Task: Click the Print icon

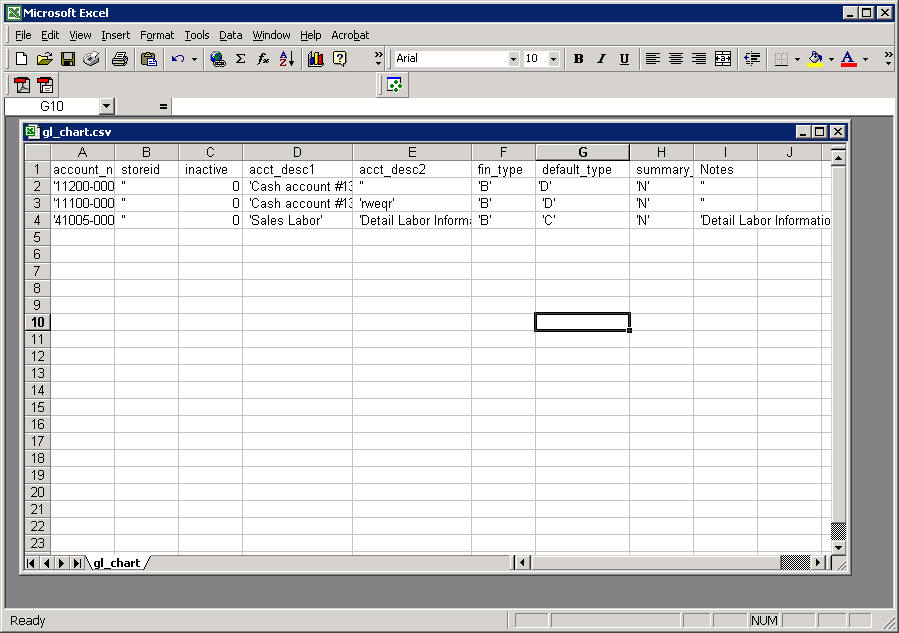Action: [x=119, y=59]
